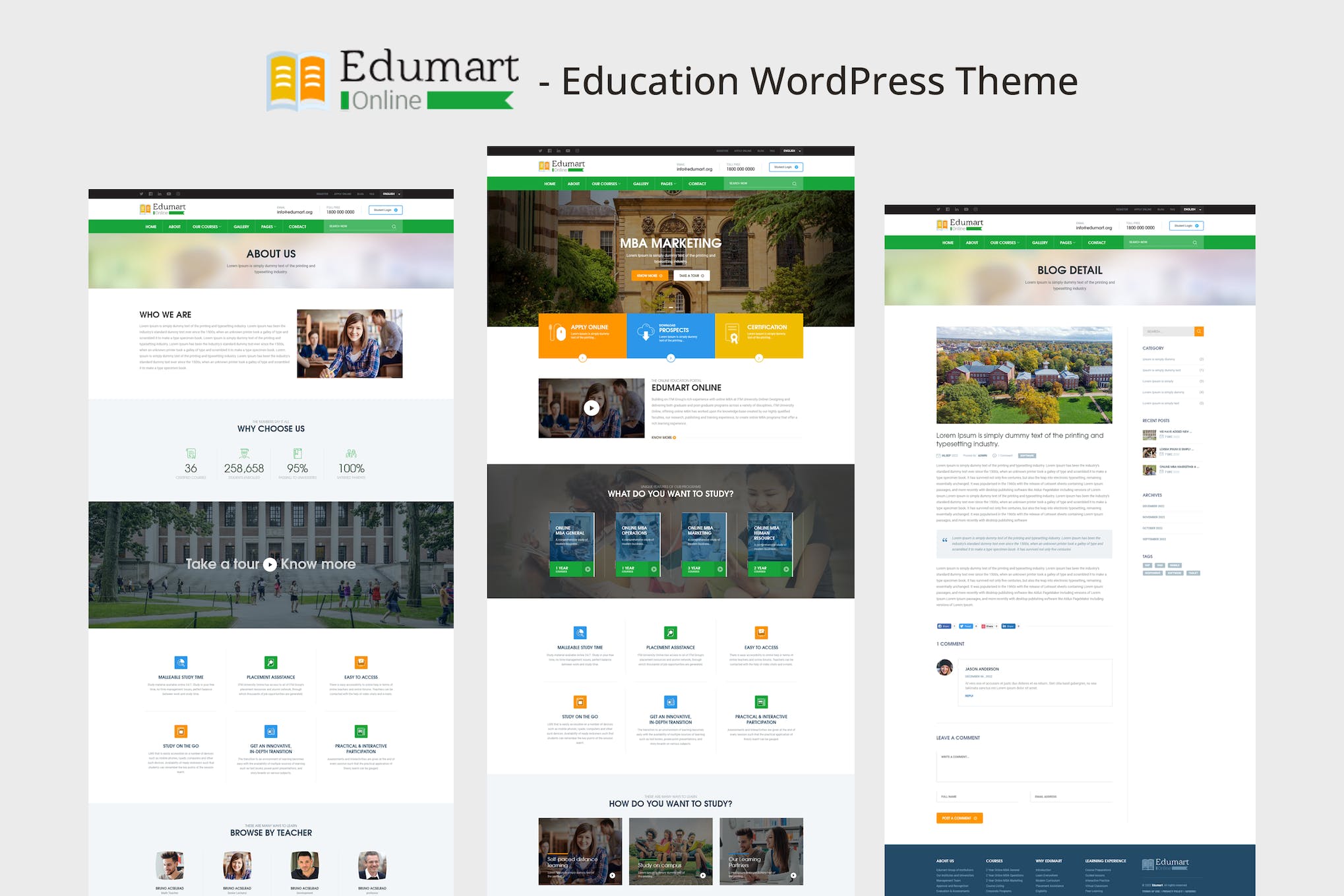Click the search magnifier icon in the green navbar
Image resolution: width=1344 pixels, height=896 pixels.
796,183
